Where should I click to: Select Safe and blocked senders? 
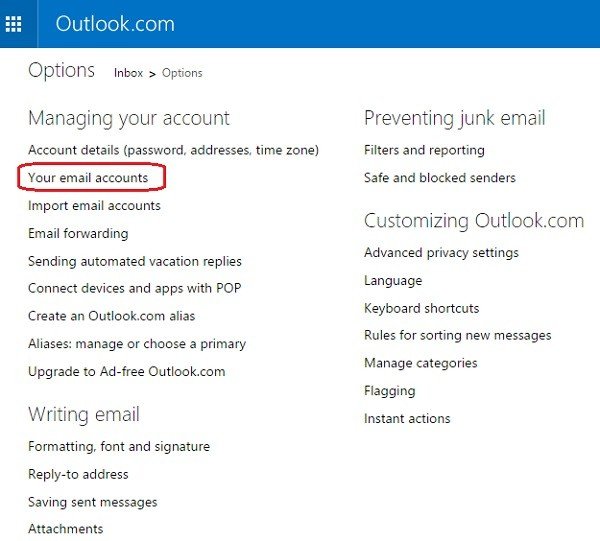tap(440, 178)
